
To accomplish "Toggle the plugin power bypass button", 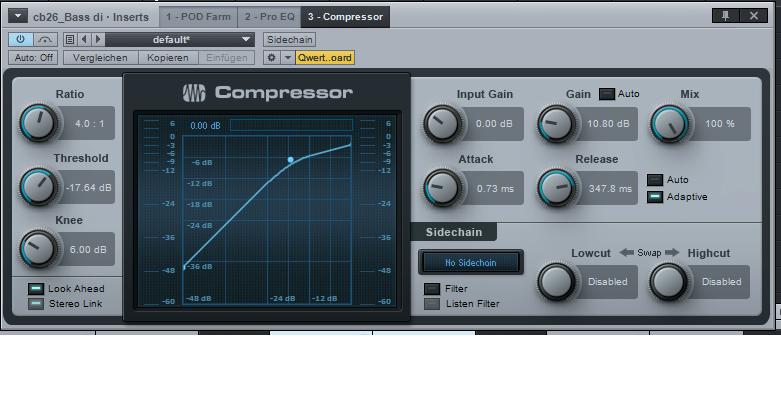I will click(x=20, y=39).
